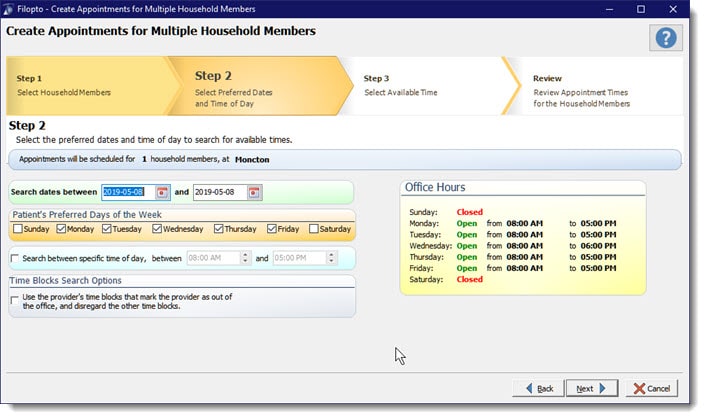
Task: Enable the Saturday checkbox
Action: (x=314, y=229)
